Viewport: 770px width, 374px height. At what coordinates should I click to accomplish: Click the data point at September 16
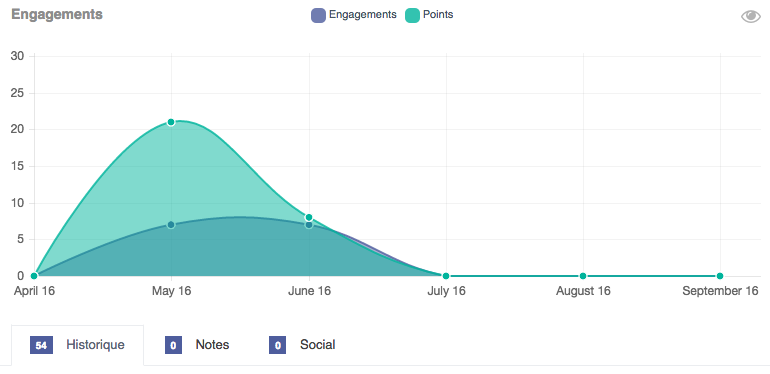(x=720, y=276)
